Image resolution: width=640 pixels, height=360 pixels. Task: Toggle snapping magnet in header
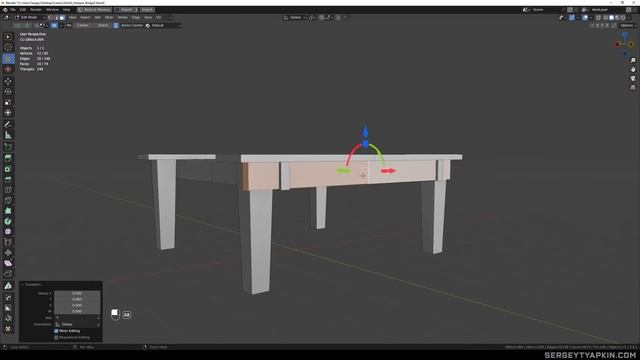tap(322, 18)
